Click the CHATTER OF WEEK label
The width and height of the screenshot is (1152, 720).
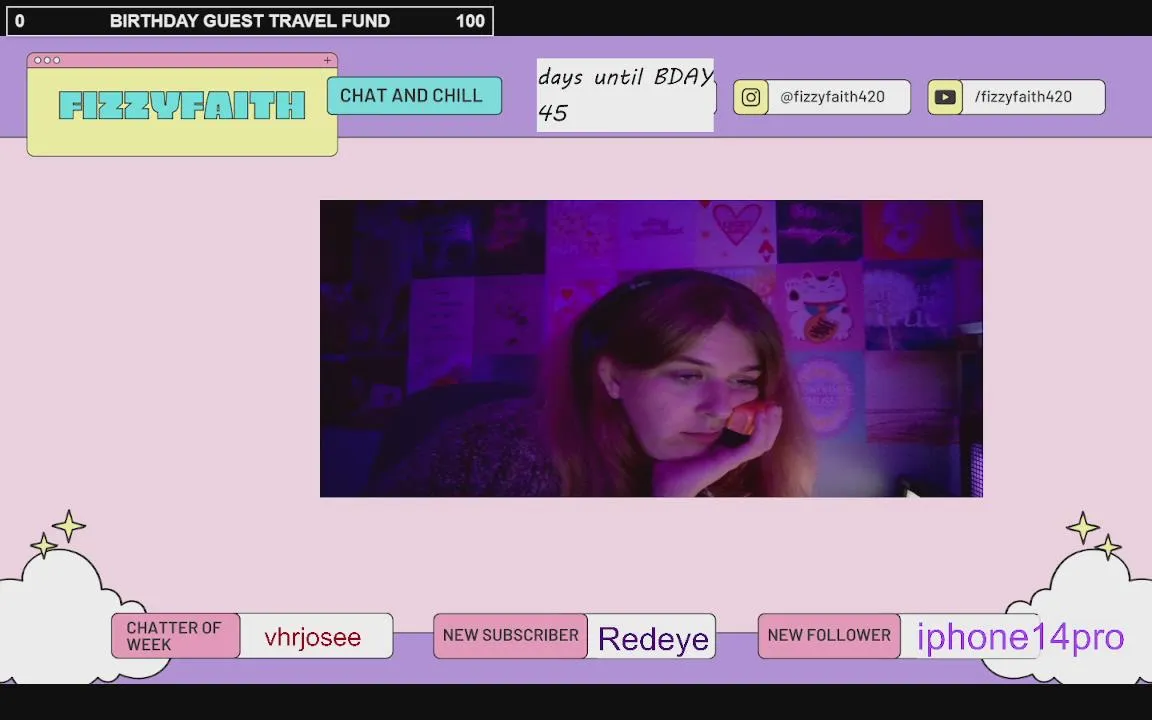click(175, 636)
